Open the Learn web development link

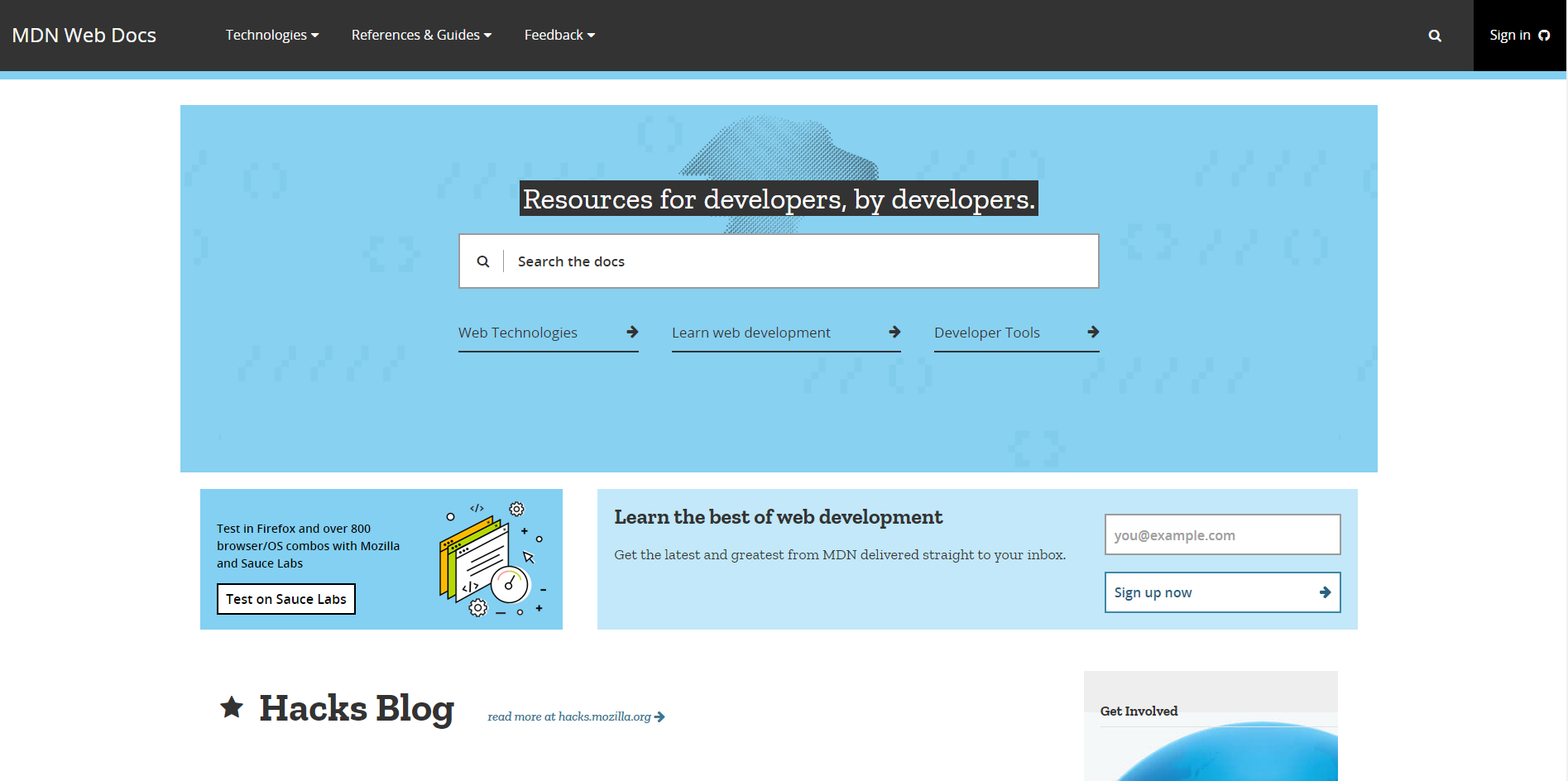786,333
